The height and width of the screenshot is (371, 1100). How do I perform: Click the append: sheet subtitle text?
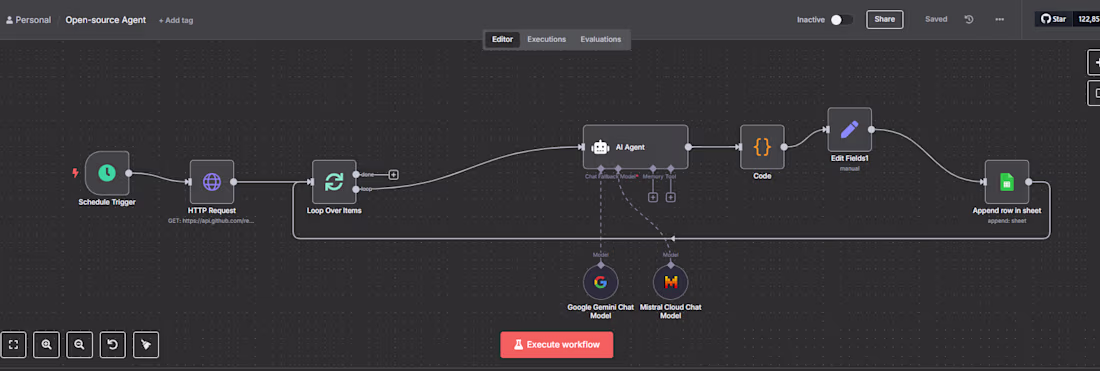[x=1007, y=220]
